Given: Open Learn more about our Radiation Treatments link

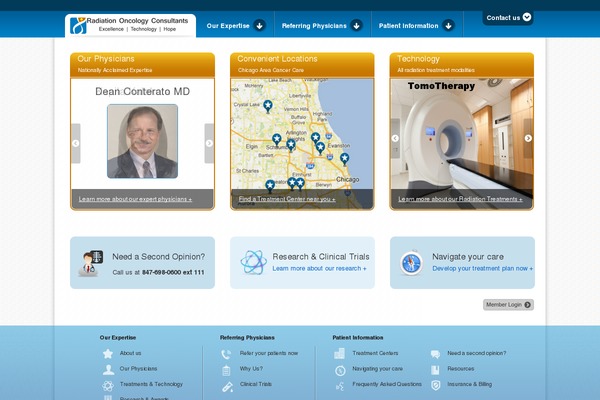Looking at the screenshot, I should pos(460,199).
